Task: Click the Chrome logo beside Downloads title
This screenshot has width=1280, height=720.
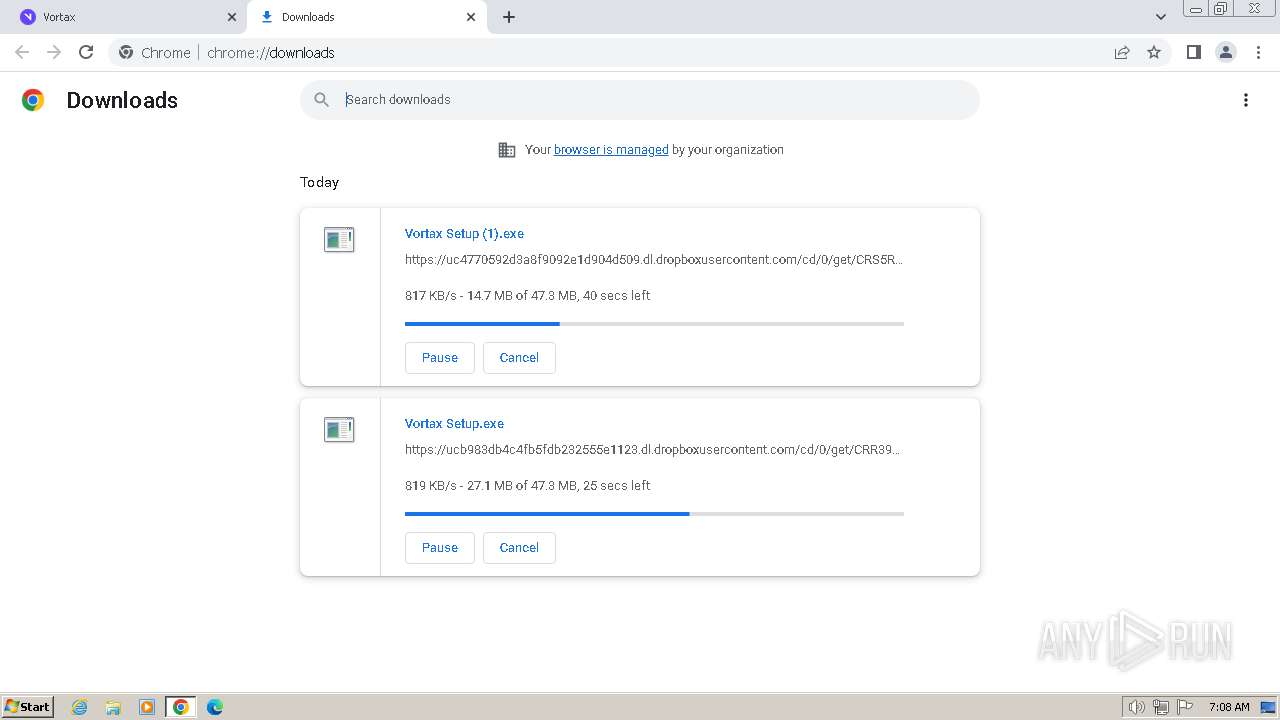Action: pos(33,100)
